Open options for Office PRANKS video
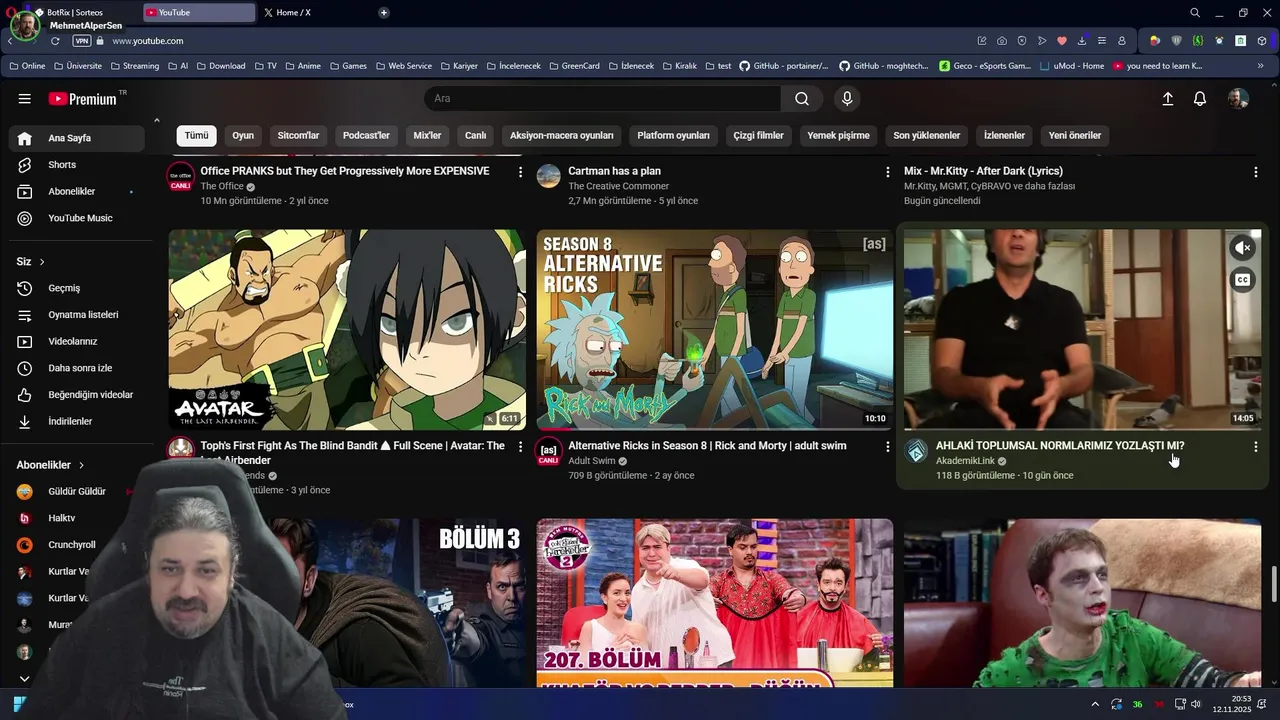Screen dimensions: 1280x720 click(x=520, y=172)
